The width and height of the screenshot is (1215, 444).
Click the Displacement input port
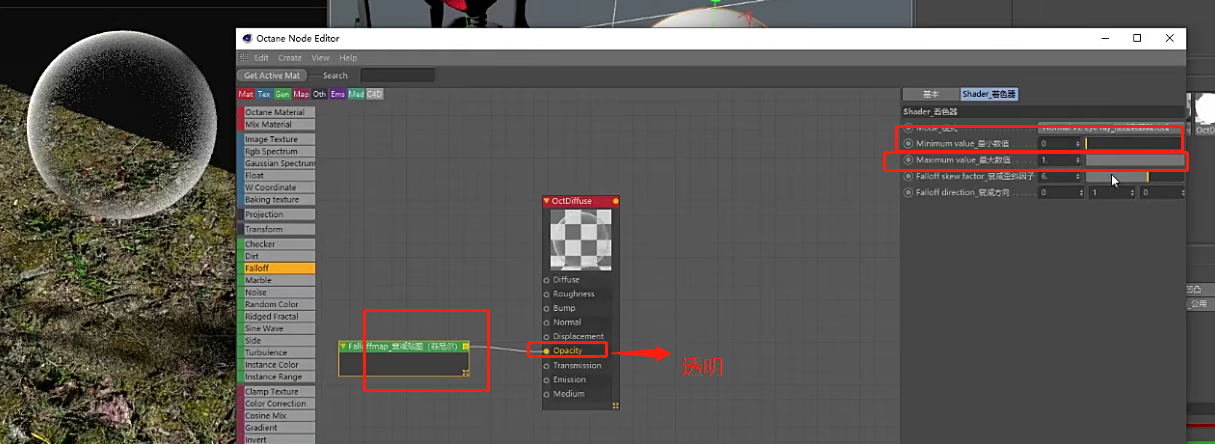coord(546,336)
